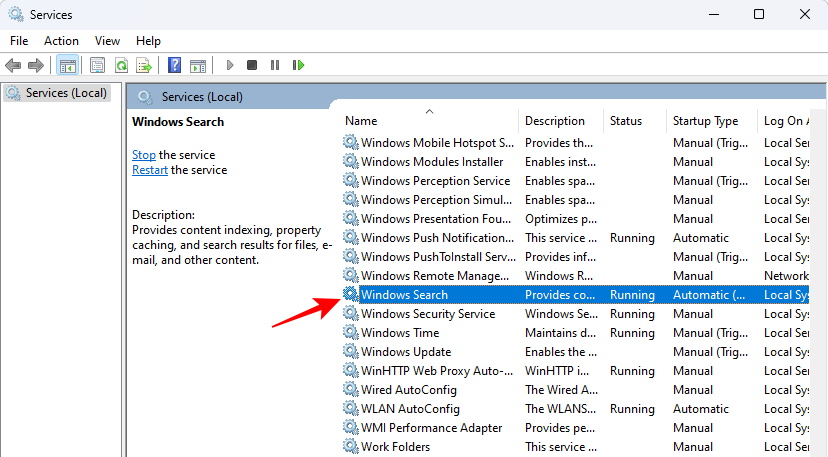Open the Help menu
828x457 pixels.
pyautogui.click(x=148, y=41)
